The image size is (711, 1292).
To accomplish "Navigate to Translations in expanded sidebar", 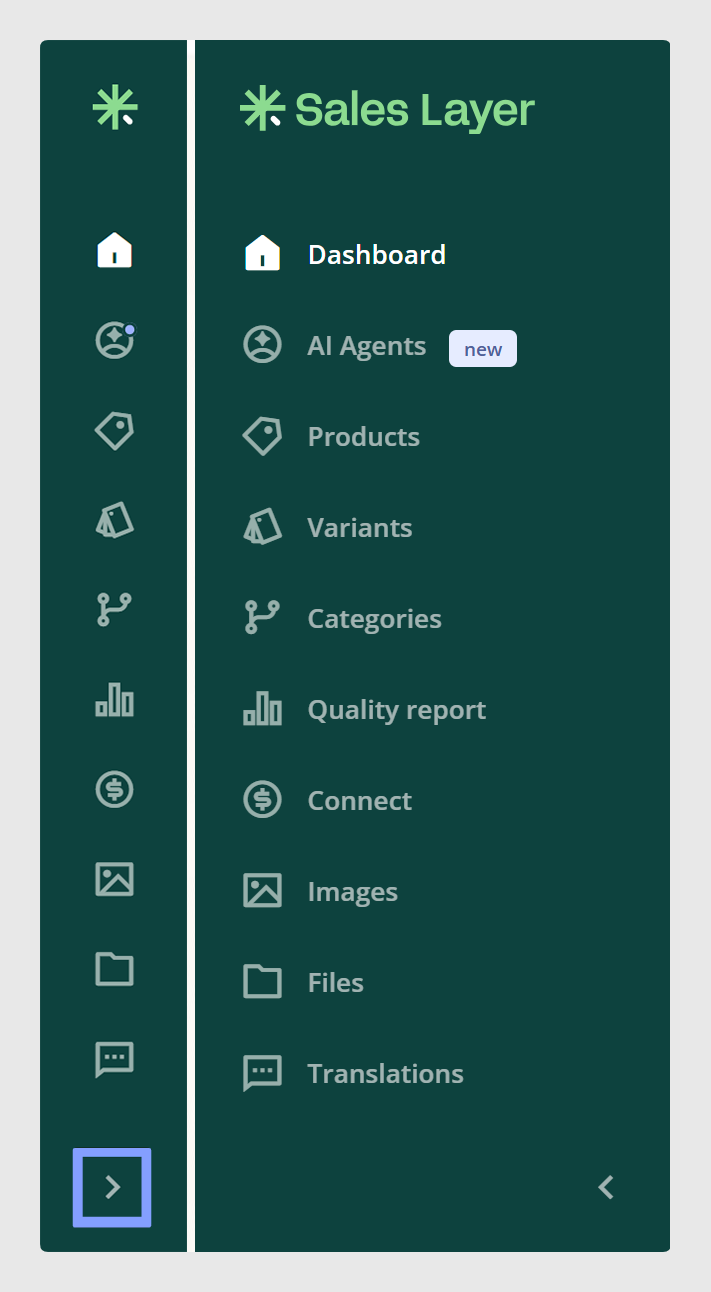I will click(354, 1074).
